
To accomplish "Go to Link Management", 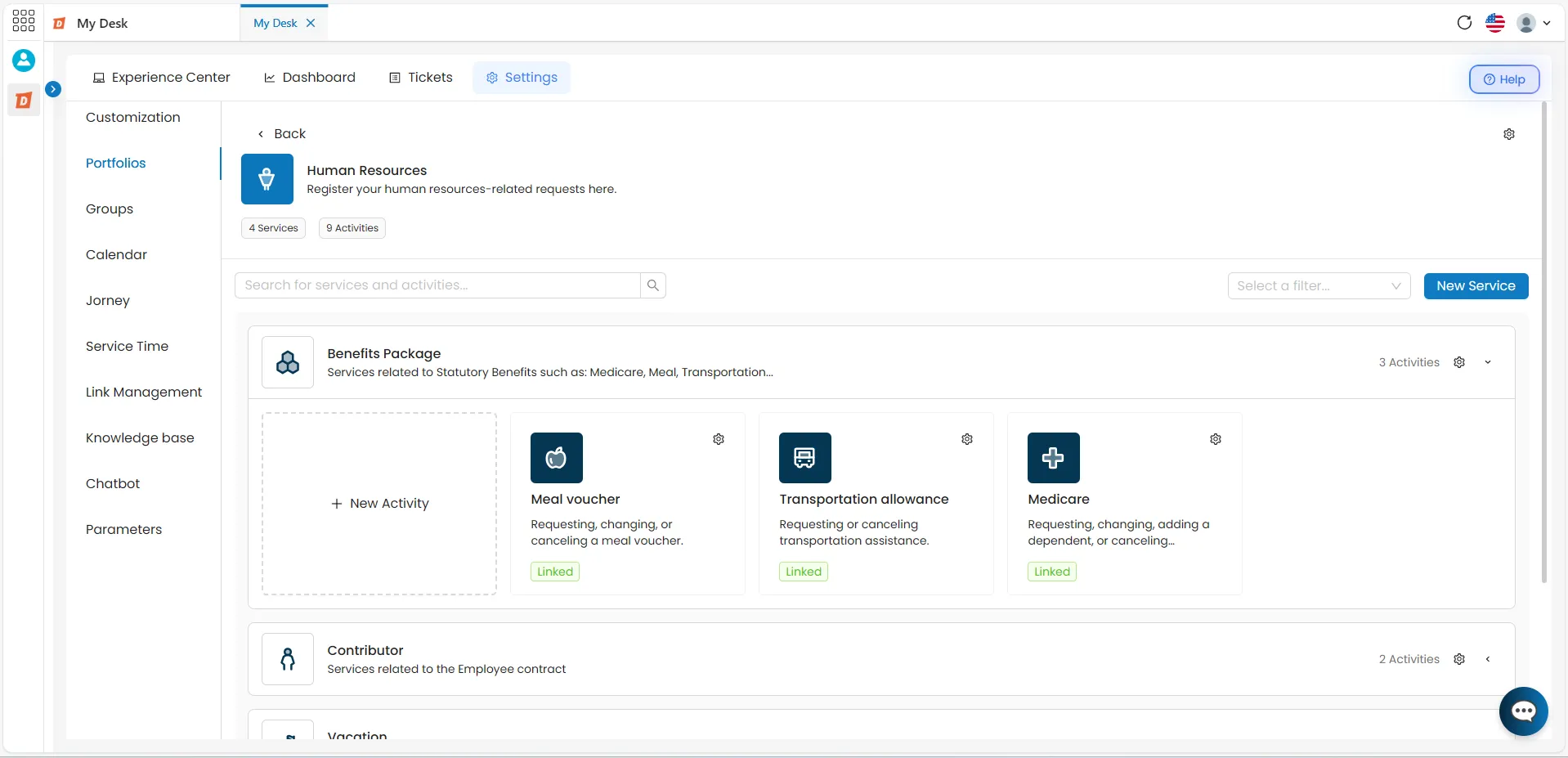I will [144, 392].
